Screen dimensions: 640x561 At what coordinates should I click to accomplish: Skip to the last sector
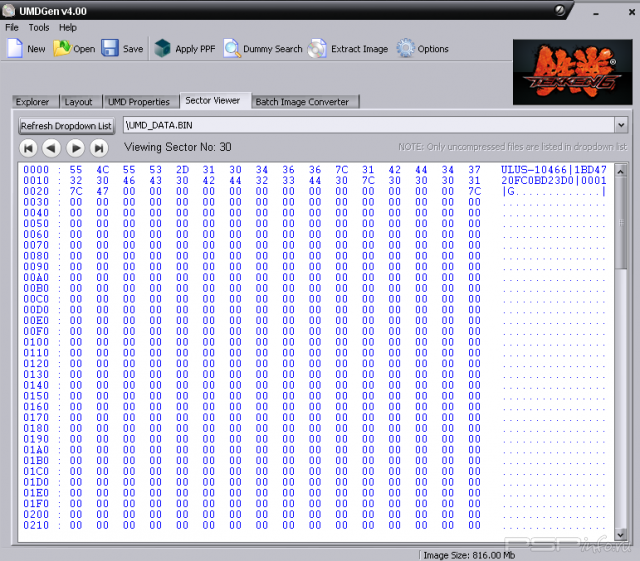coord(98,148)
